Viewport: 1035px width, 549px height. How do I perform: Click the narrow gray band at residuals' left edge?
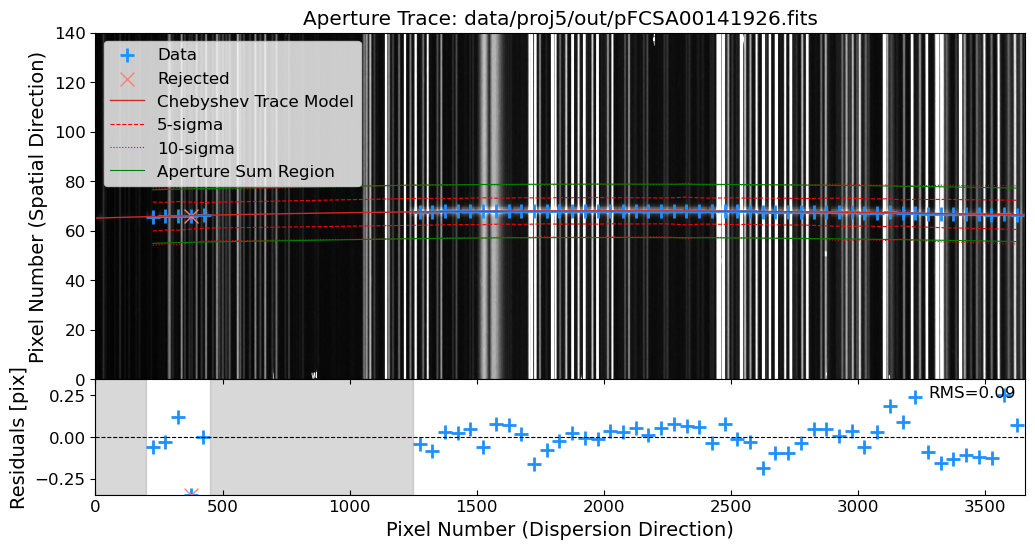coord(121,437)
